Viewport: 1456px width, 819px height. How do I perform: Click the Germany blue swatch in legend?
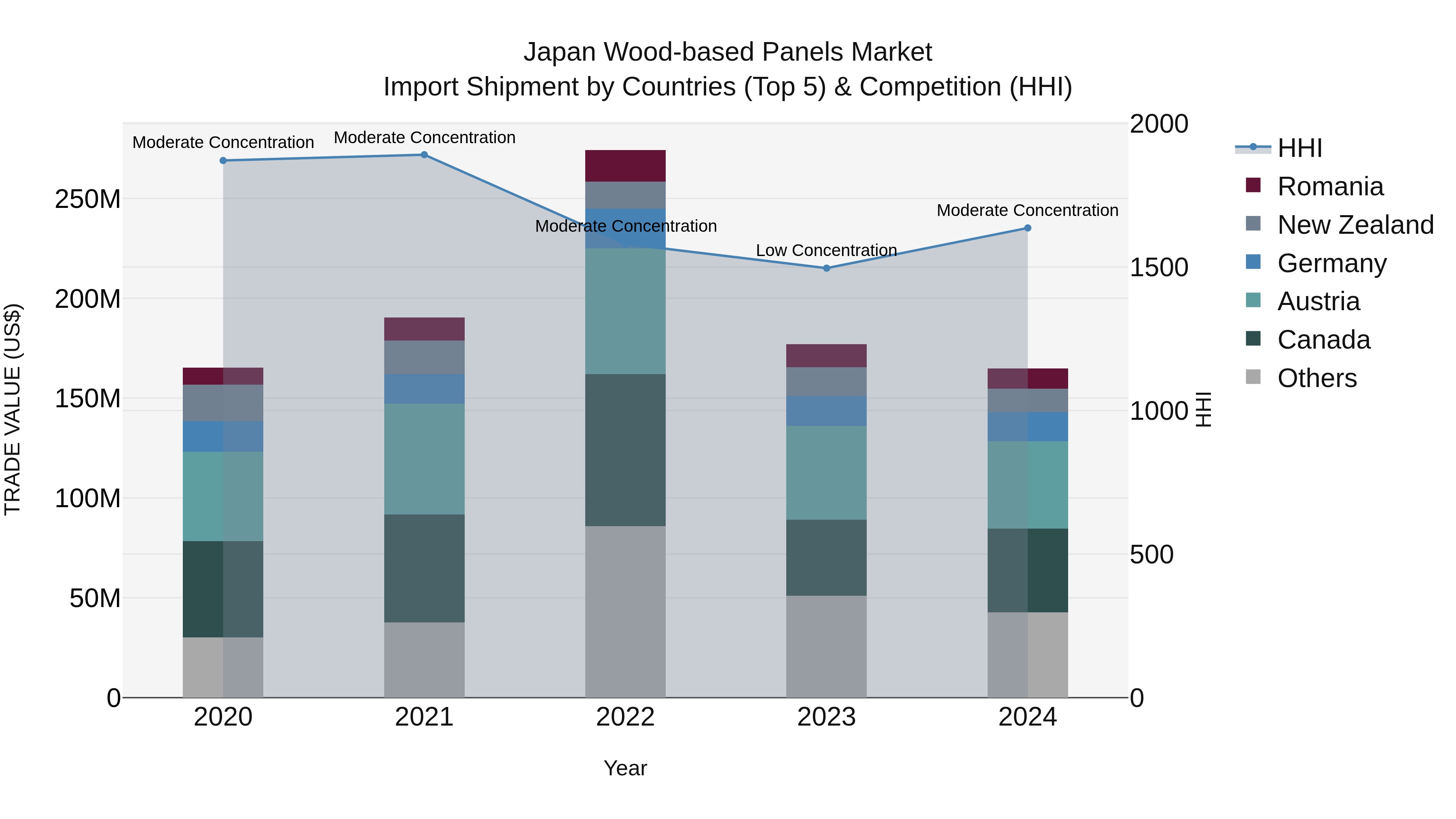click(1253, 262)
